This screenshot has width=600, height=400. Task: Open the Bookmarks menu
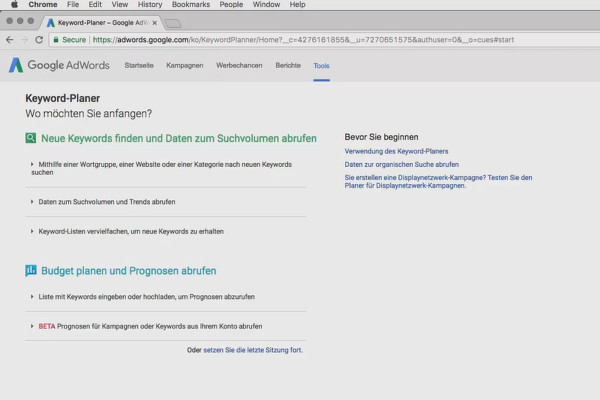(191, 5)
